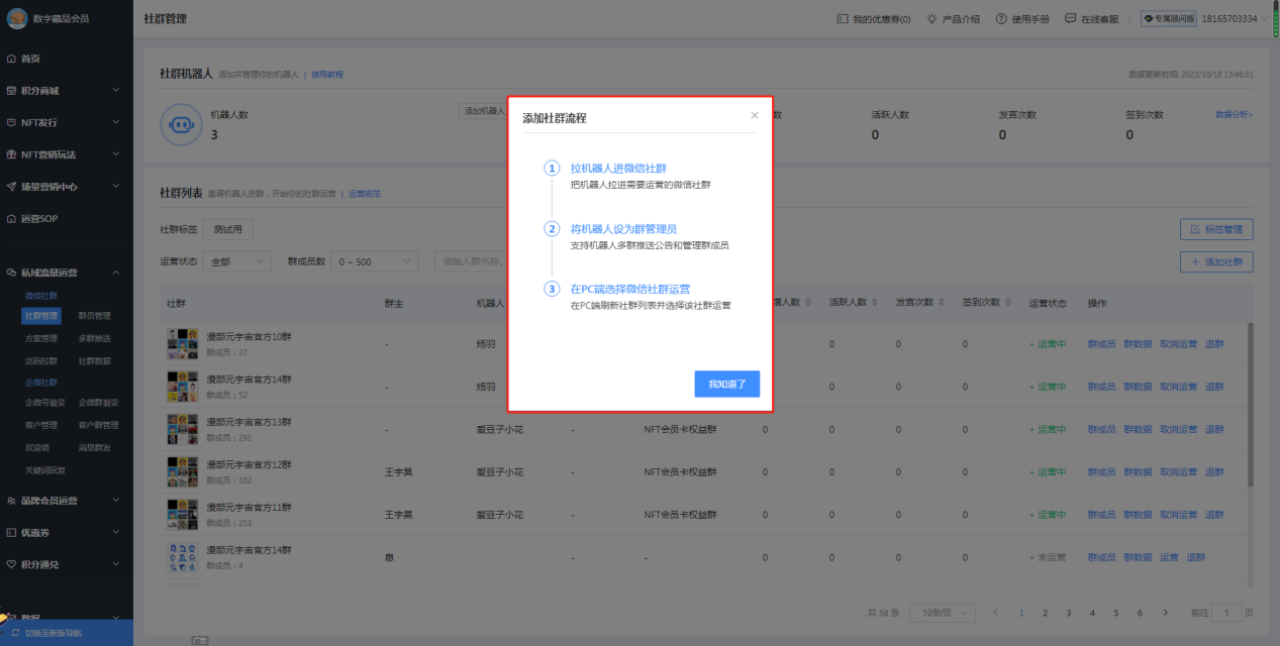Select 群员管理 in sidebar submenu
This screenshot has height=646, width=1280.
click(94, 316)
